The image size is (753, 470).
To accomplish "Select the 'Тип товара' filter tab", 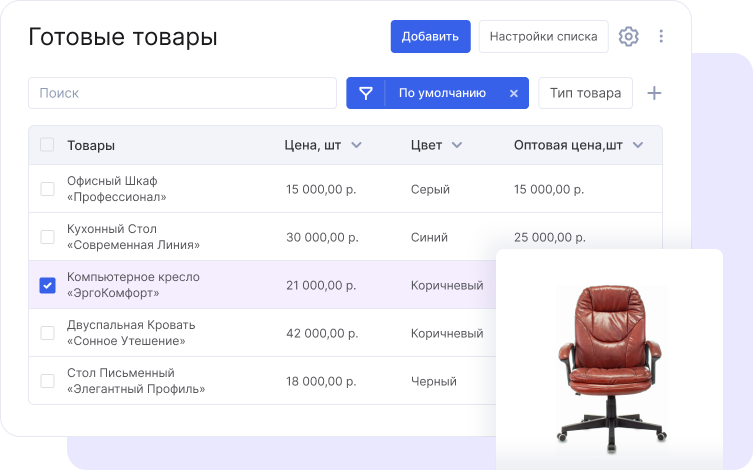I will tap(585, 93).
